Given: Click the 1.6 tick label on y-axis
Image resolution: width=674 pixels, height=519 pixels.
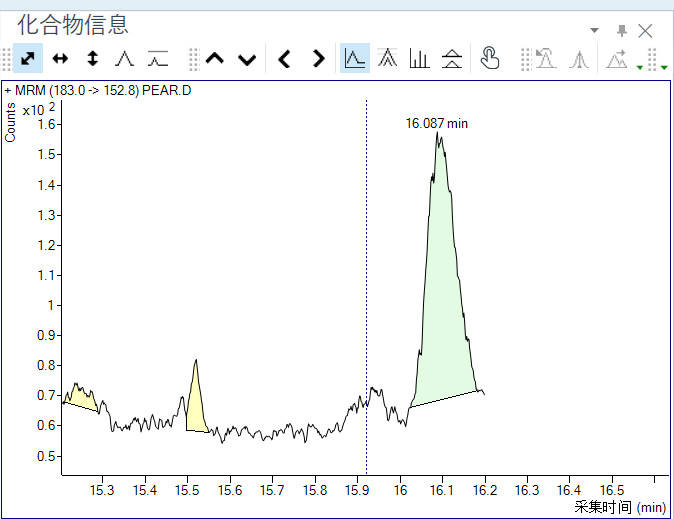Looking at the screenshot, I should [x=46, y=124].
